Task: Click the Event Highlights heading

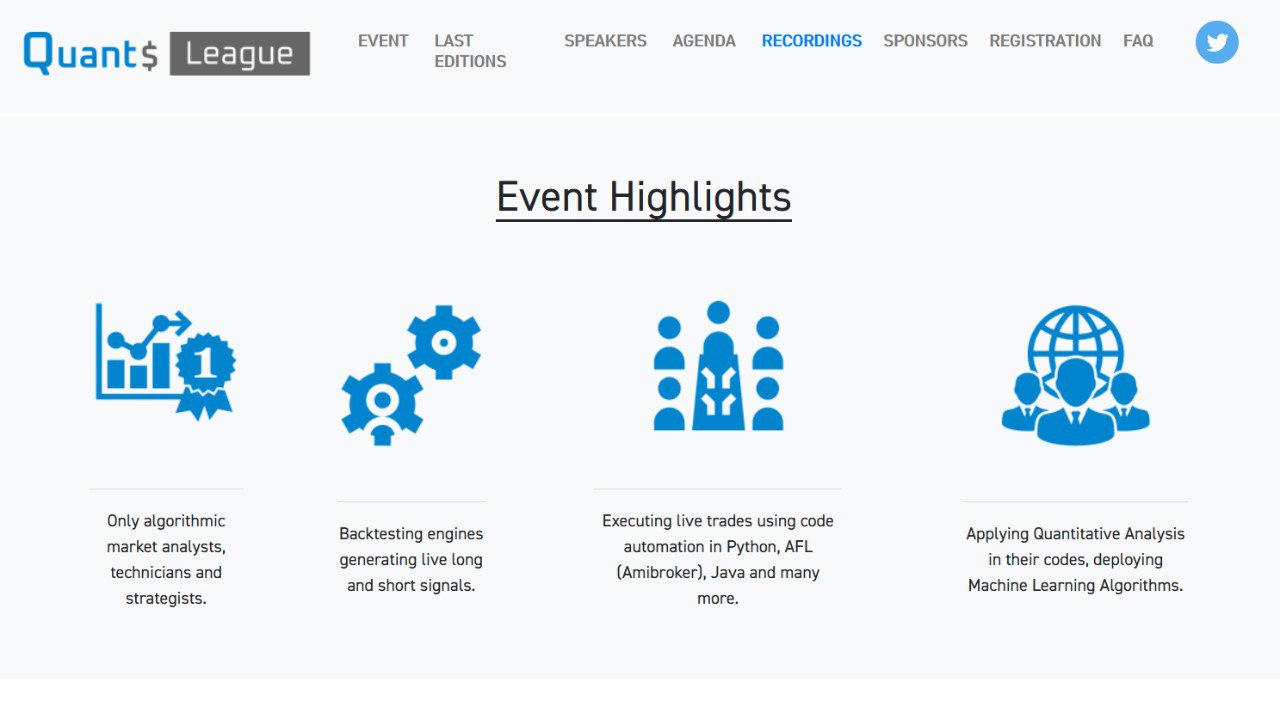Action: point(643,197)
